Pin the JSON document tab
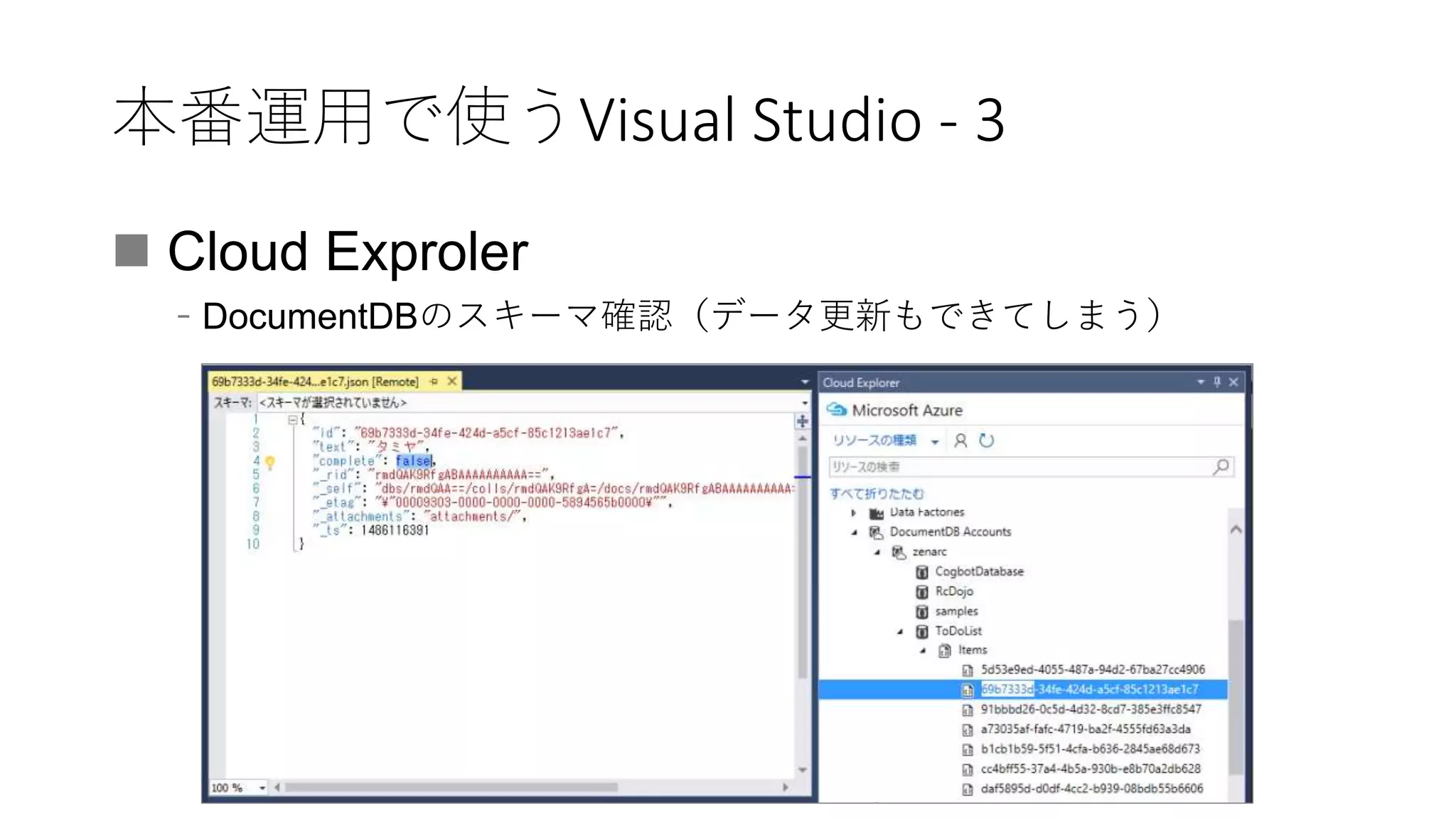Image resolution: width=1456 pixels, height=819 pixels. point(434,382)
